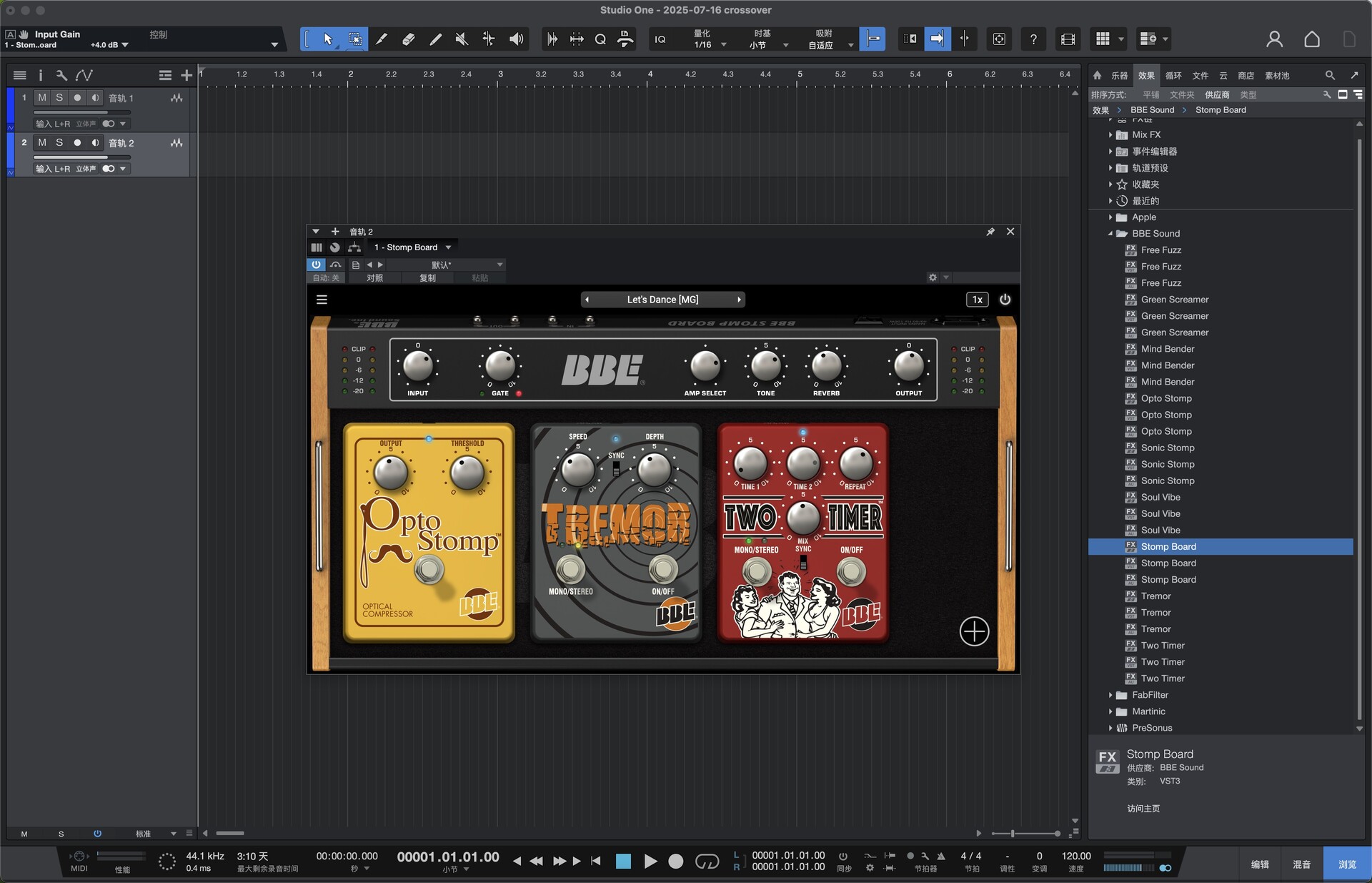Open the video player icon
This screenshot has width=1372, height=883.
click(x=1068, y=39)
